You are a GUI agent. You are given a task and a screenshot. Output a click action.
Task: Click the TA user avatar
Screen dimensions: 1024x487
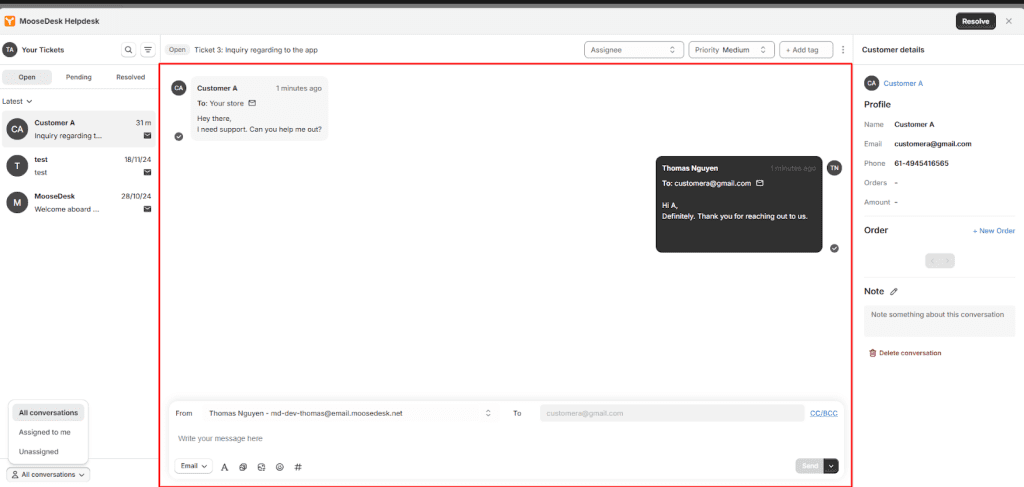(x=9, y=50)
